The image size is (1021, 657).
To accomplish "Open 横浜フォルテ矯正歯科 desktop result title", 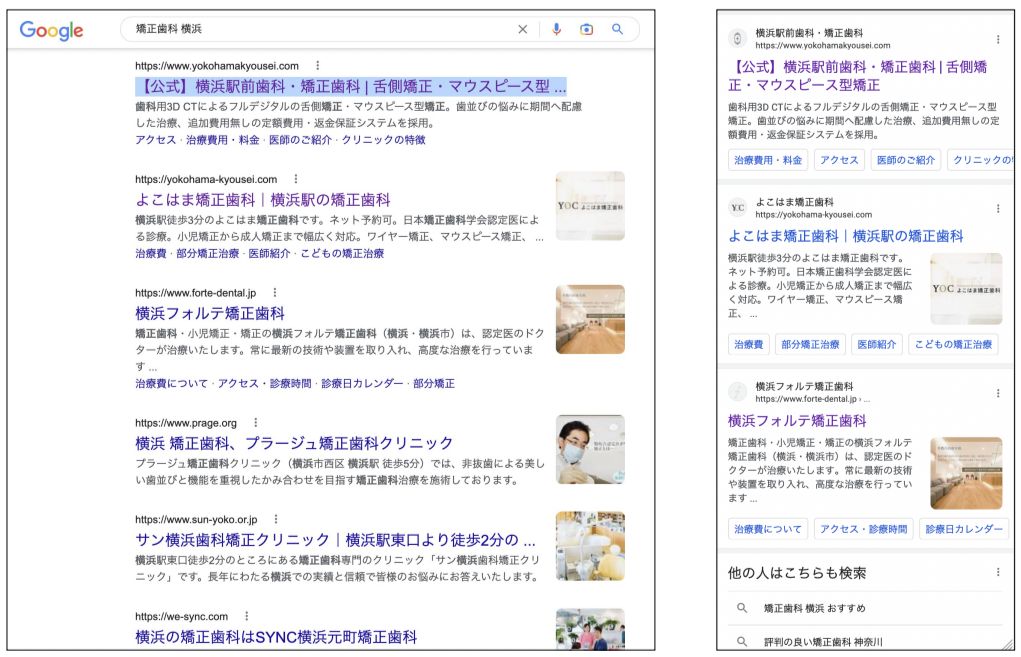I will pyautogui.click(x=210, y=314).
